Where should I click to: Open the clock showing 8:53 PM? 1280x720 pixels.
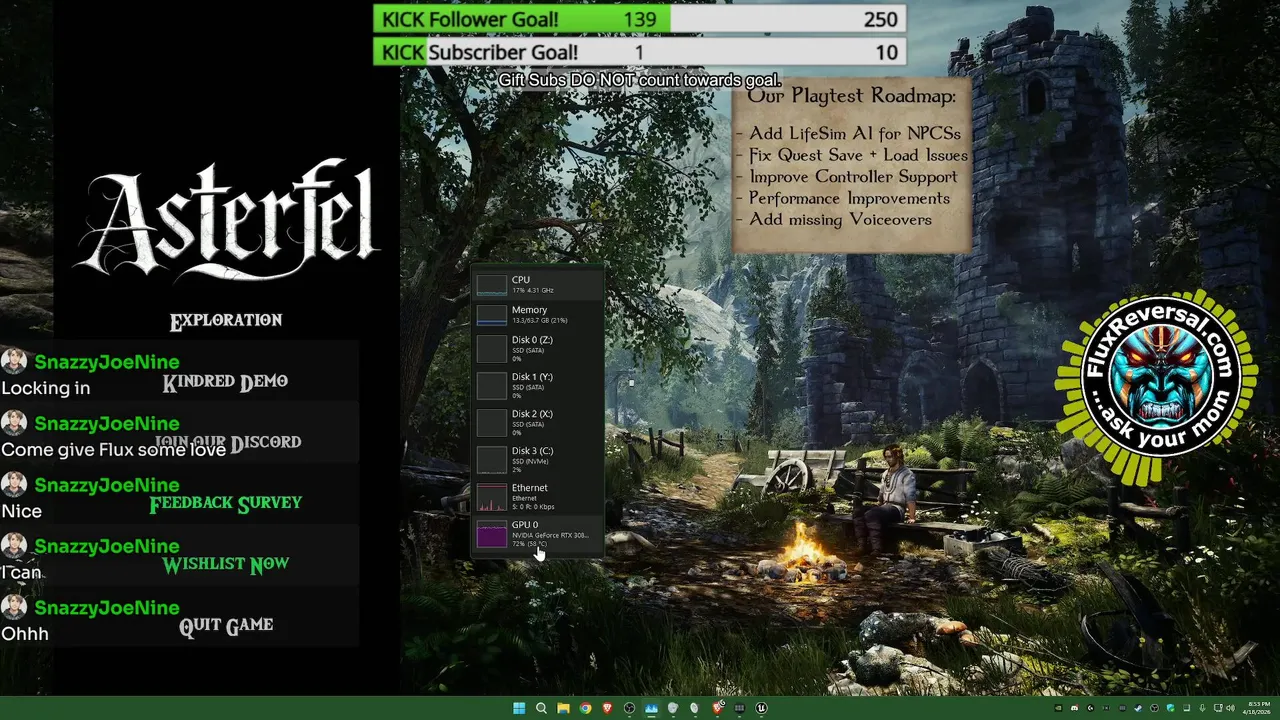[x=1257, y=708]
